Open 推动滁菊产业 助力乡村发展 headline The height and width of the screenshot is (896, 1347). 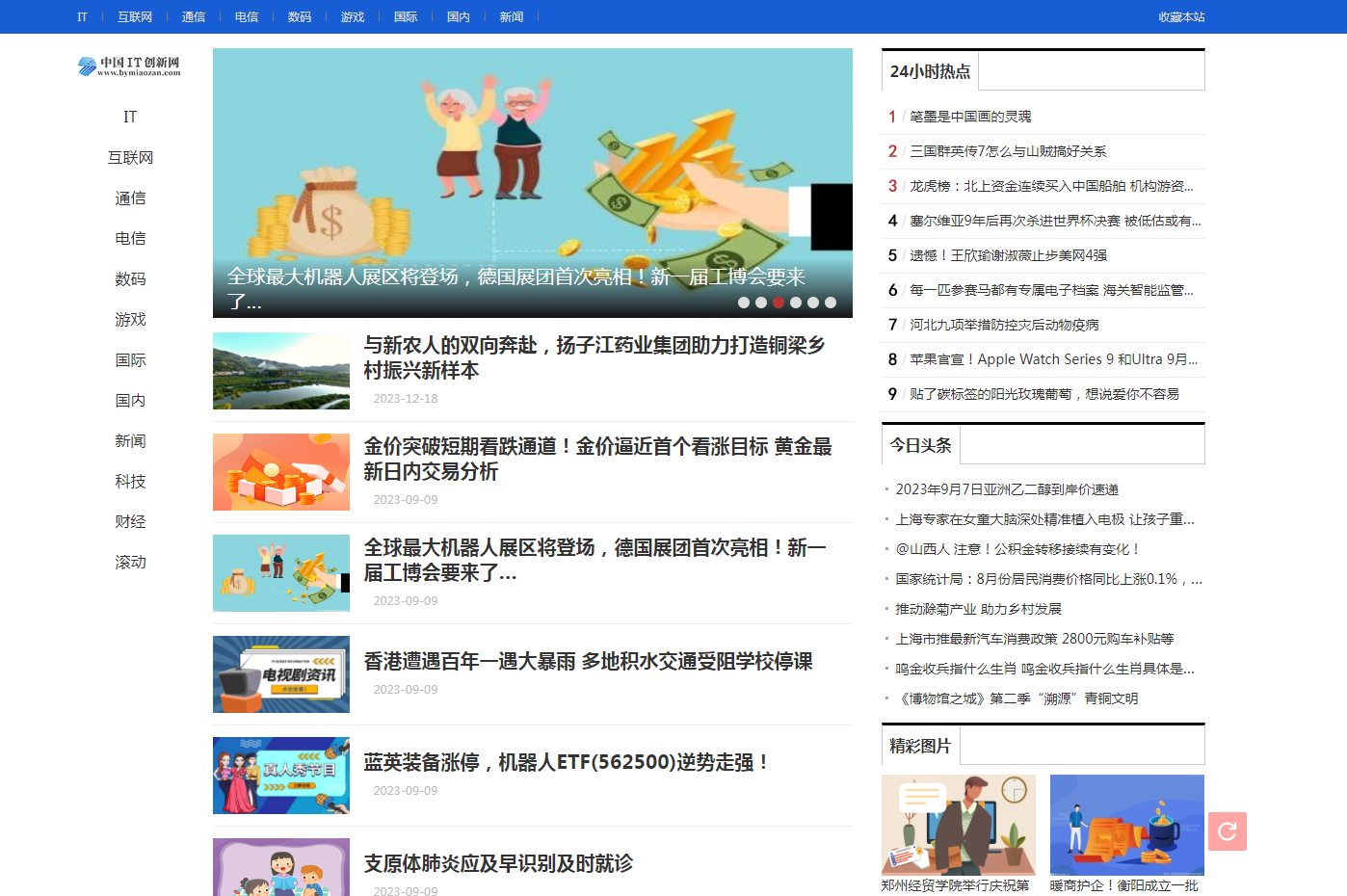coord(978,609)
